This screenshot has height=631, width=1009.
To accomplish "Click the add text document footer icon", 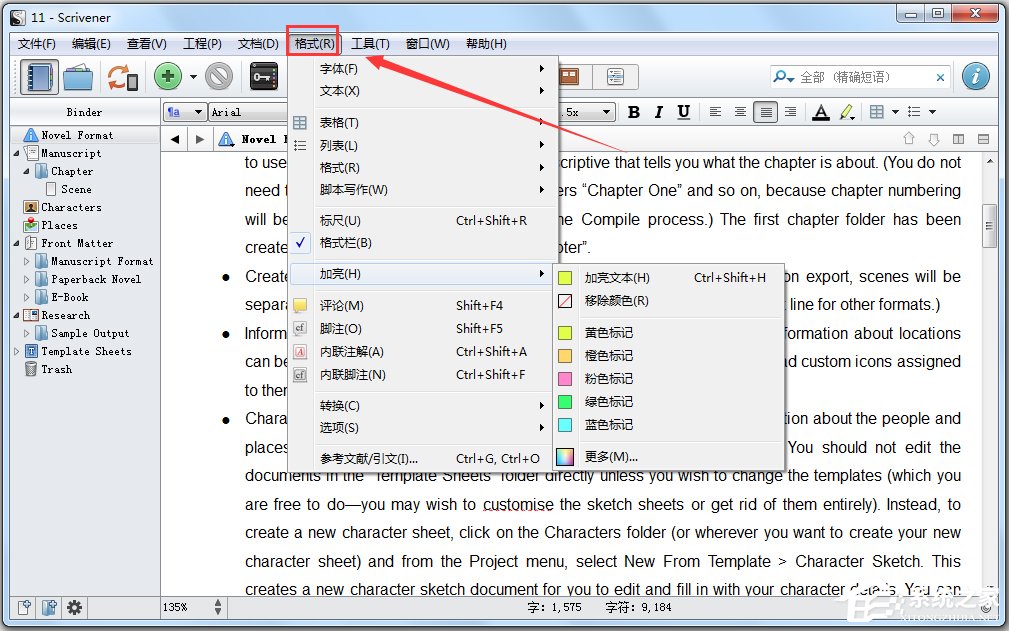I will (x=24, y=607).
